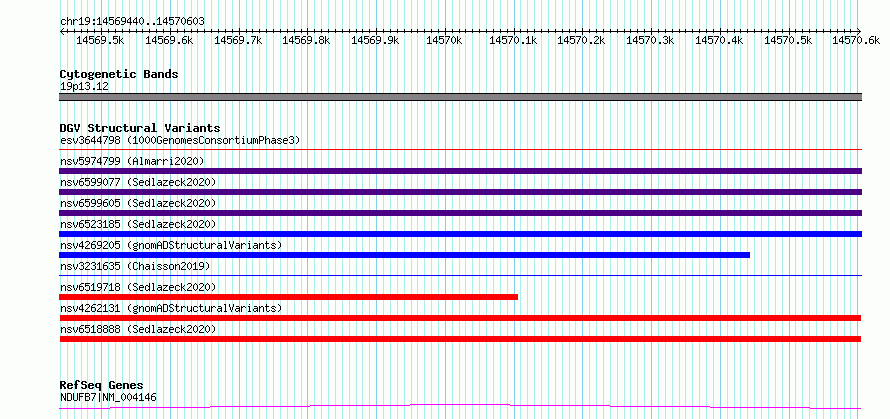890x419 pixels.
Task: Click the 14570.3k ruler tick label
Action: pos(650,40)
